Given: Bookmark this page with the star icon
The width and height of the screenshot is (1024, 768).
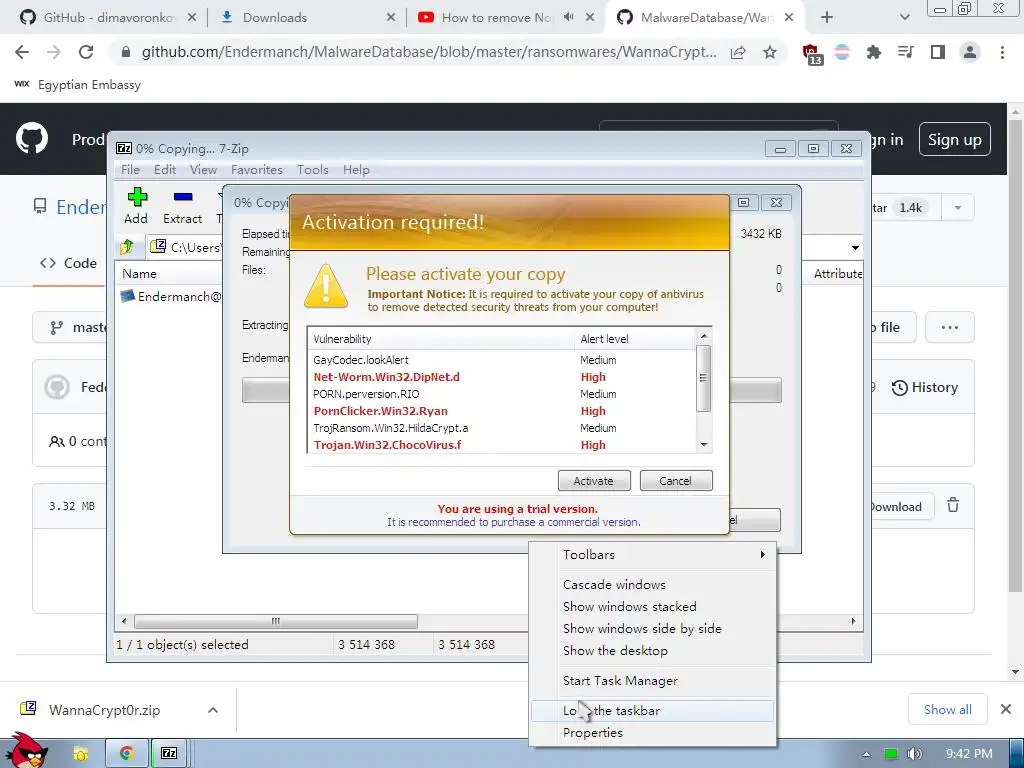Looking at the screenshot, I should pos(770,52).
